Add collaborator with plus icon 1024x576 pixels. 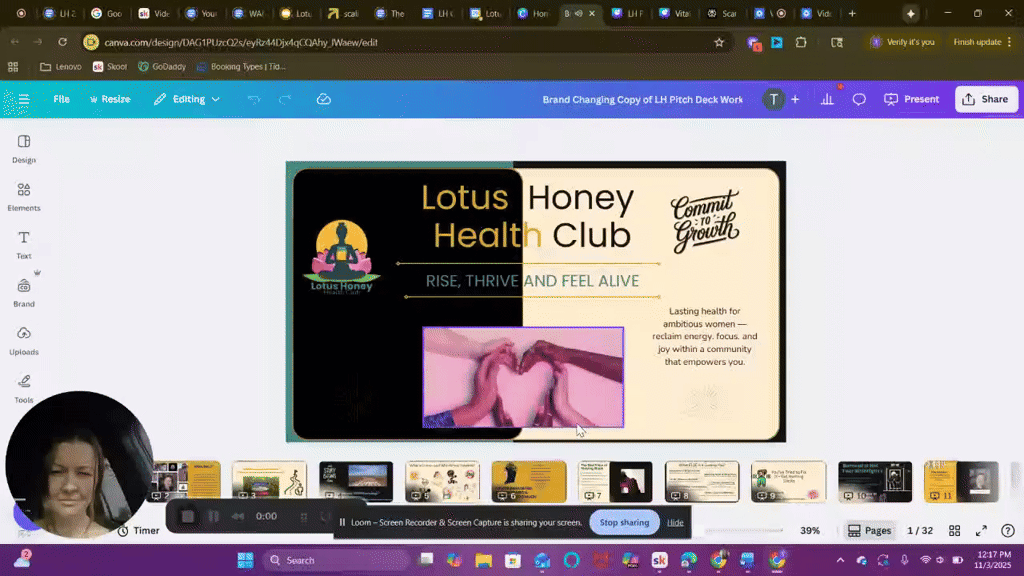795,99
